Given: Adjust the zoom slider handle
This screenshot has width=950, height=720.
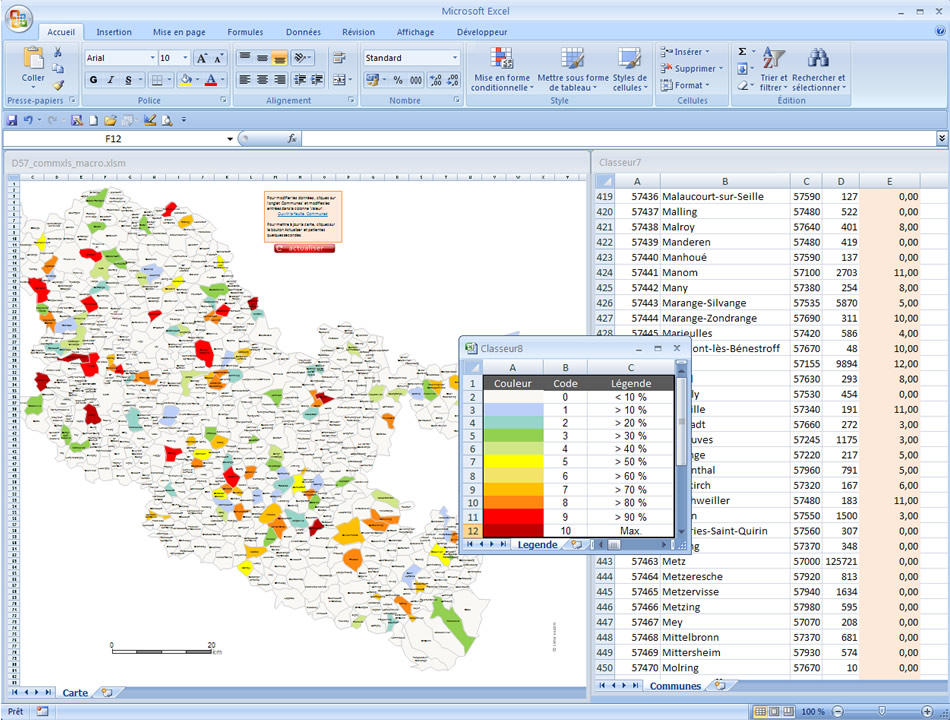Looking at the screenshot, I should pos(882,711).
